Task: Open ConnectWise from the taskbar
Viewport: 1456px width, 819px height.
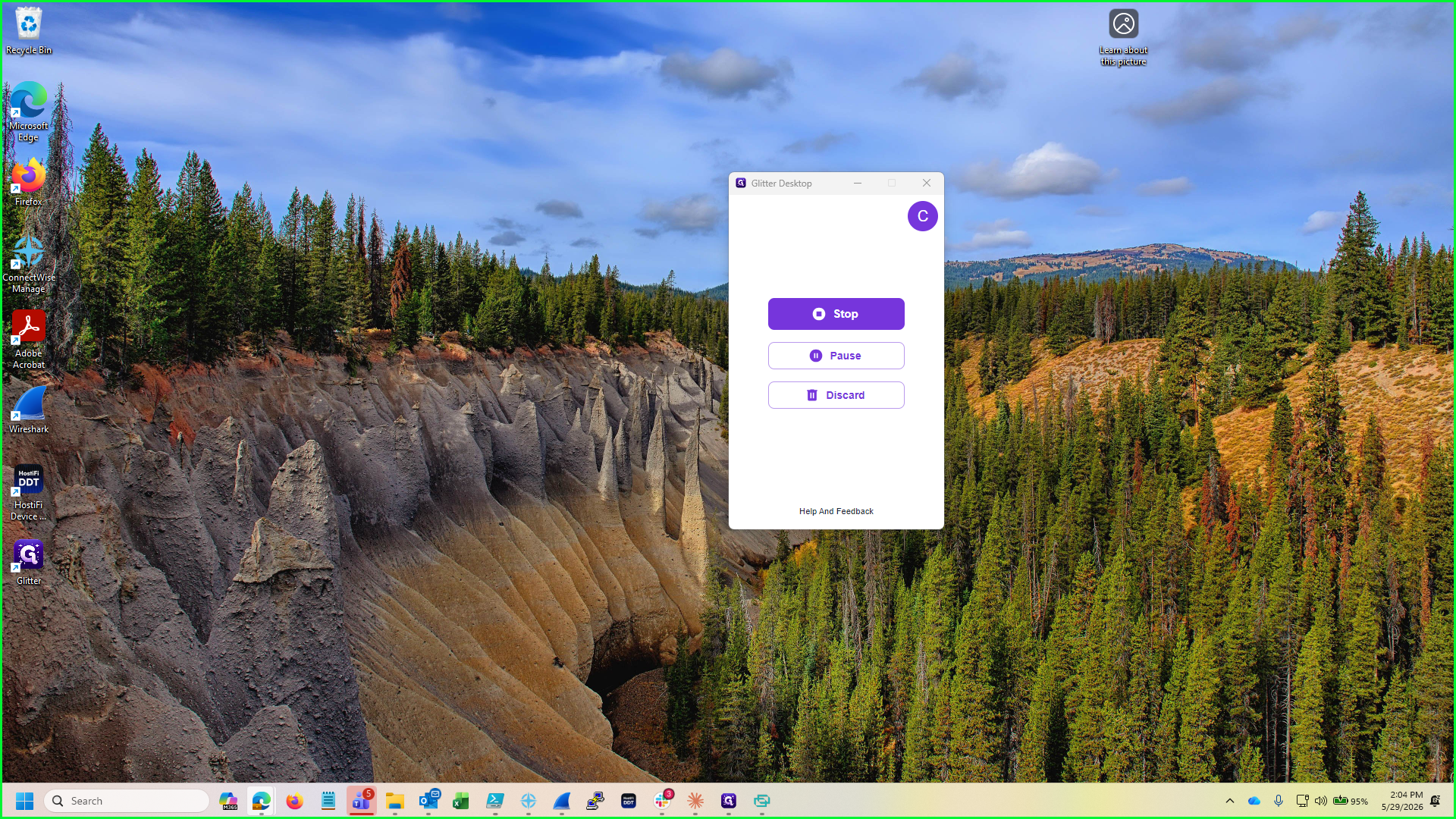Action: (x=529, y=801)
